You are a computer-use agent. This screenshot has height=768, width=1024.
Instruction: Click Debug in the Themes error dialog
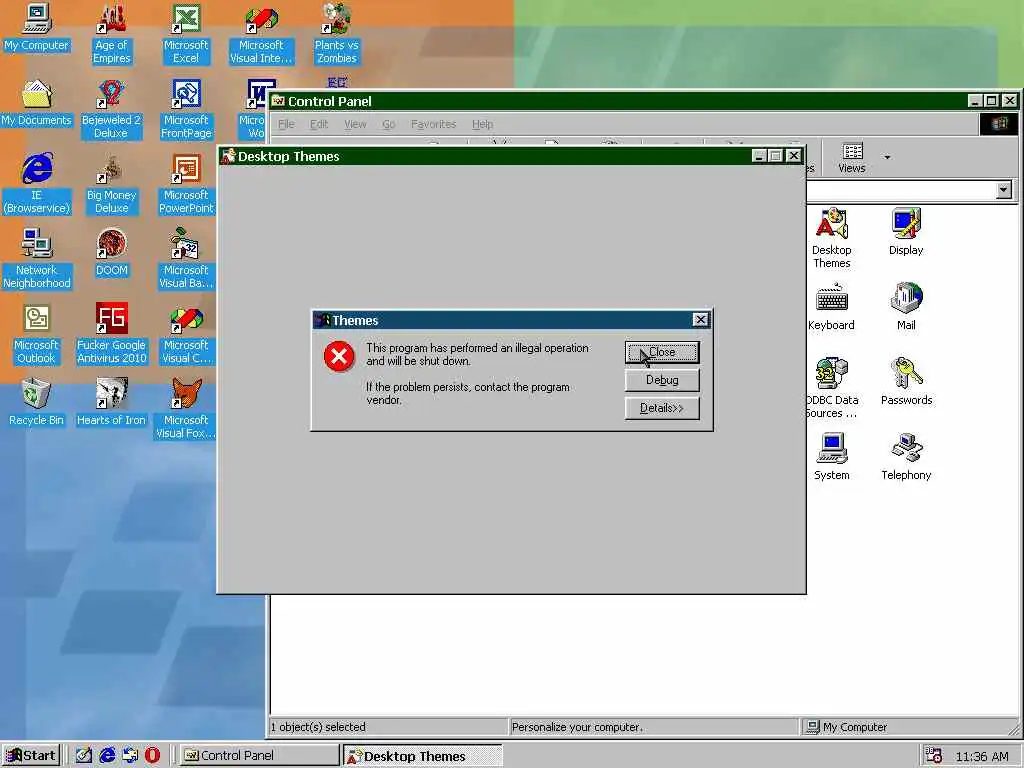tap(662, 380)
